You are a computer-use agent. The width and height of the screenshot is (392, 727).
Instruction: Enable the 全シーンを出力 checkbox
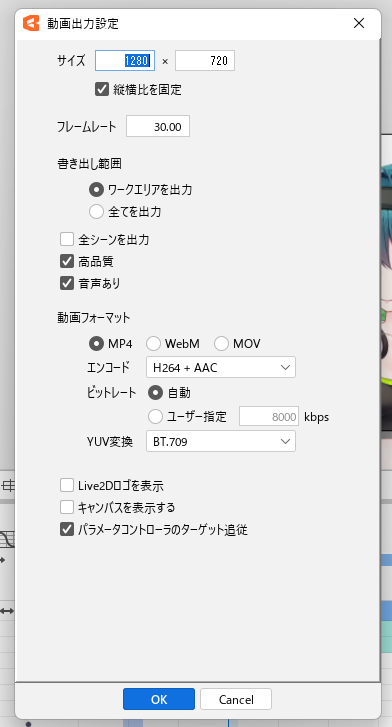click(x=67, y=239)
